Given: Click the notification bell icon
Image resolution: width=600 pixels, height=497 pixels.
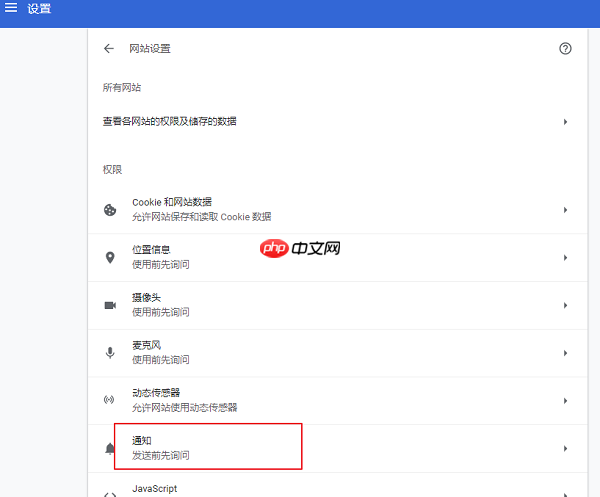Looking at the screenshot, I should 110,449.
